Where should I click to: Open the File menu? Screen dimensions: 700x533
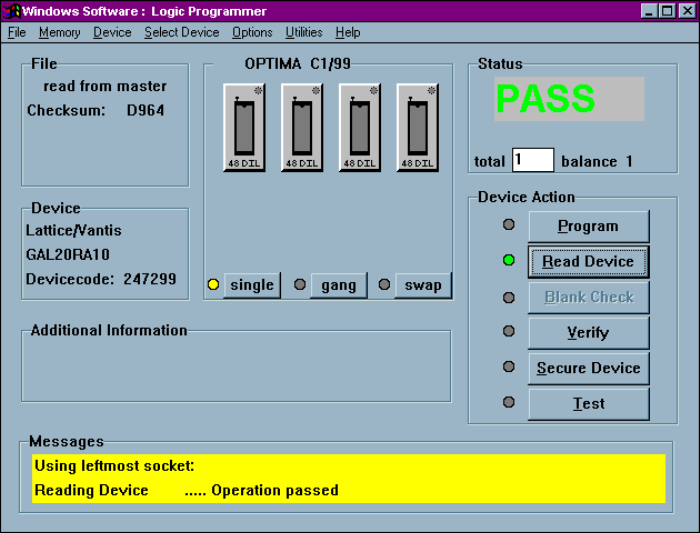point(17,32)
